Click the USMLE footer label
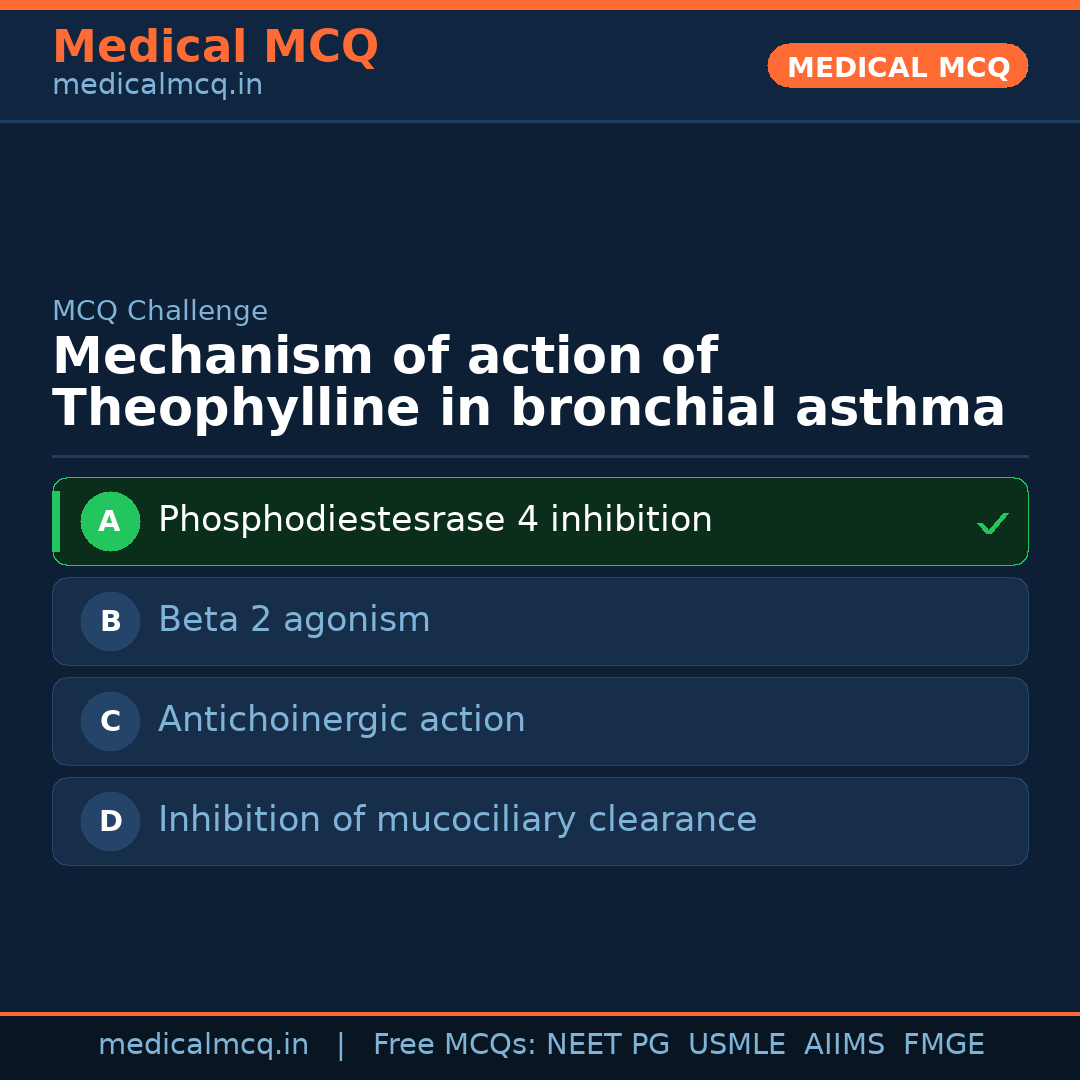Screen dimensions: 1080x1080 pyautogui.click(x=736, y=1045)
